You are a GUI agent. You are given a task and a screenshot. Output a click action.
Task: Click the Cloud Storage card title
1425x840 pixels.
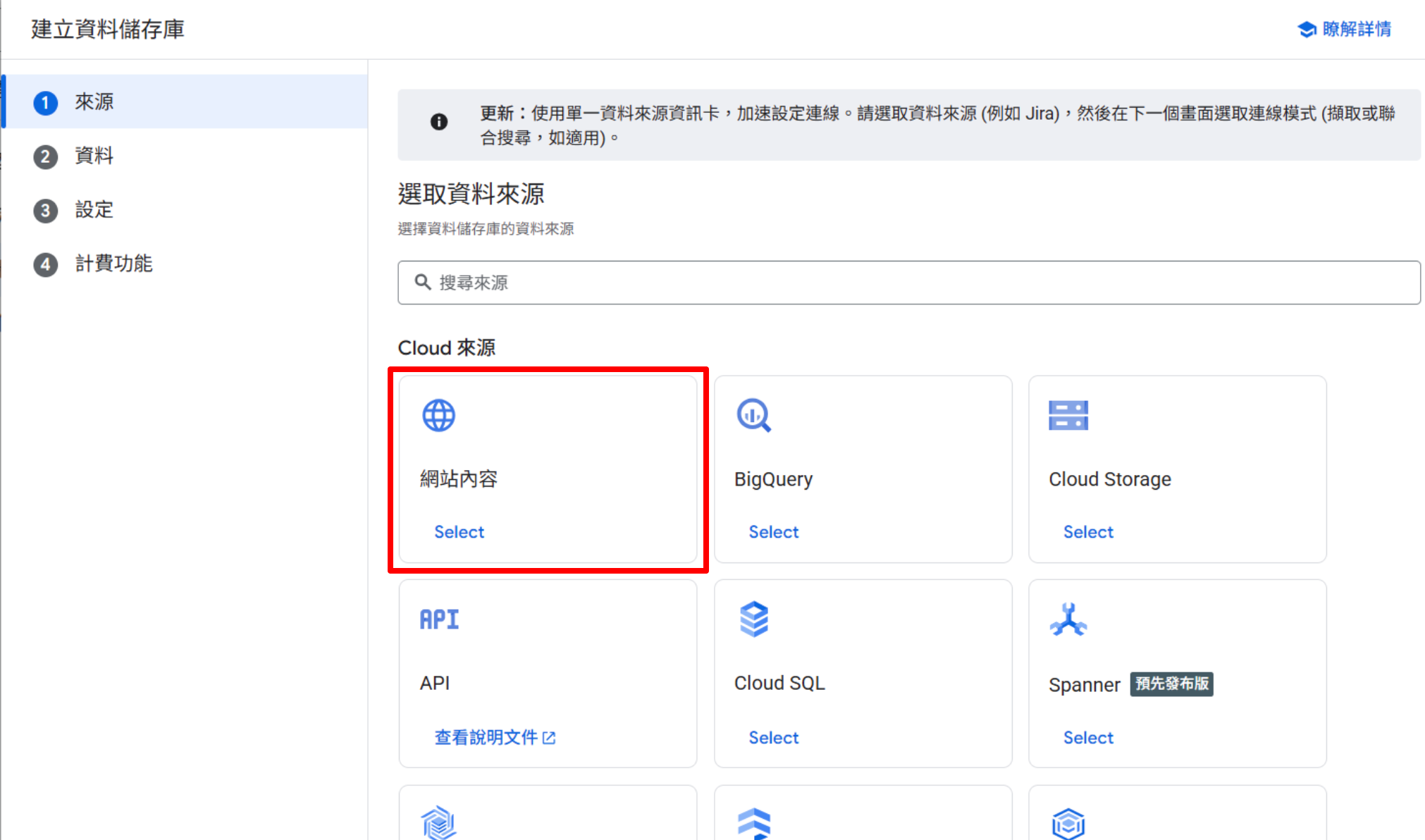point(1109,479)
